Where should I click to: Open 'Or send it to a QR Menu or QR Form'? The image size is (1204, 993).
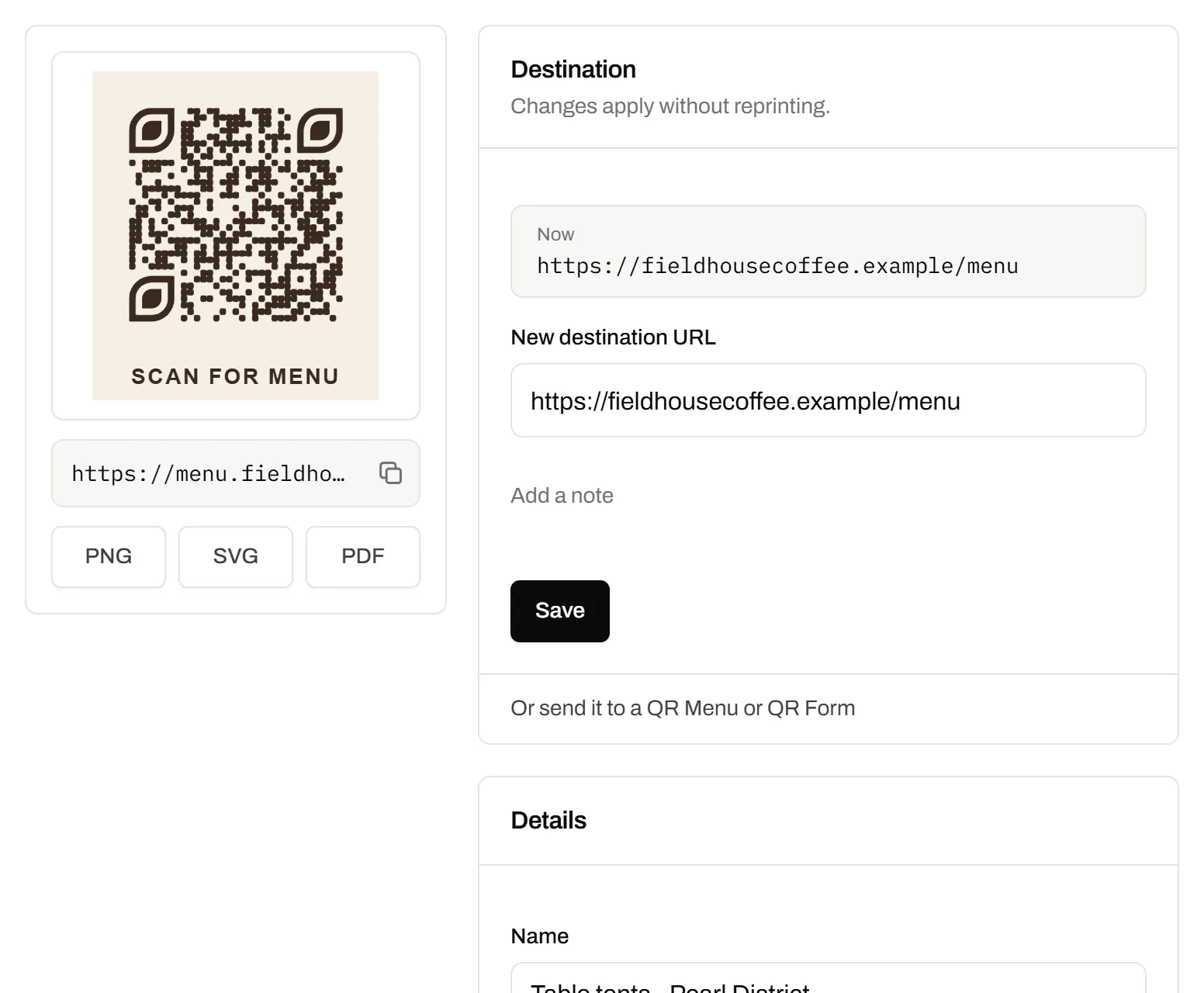coord(683,708)
